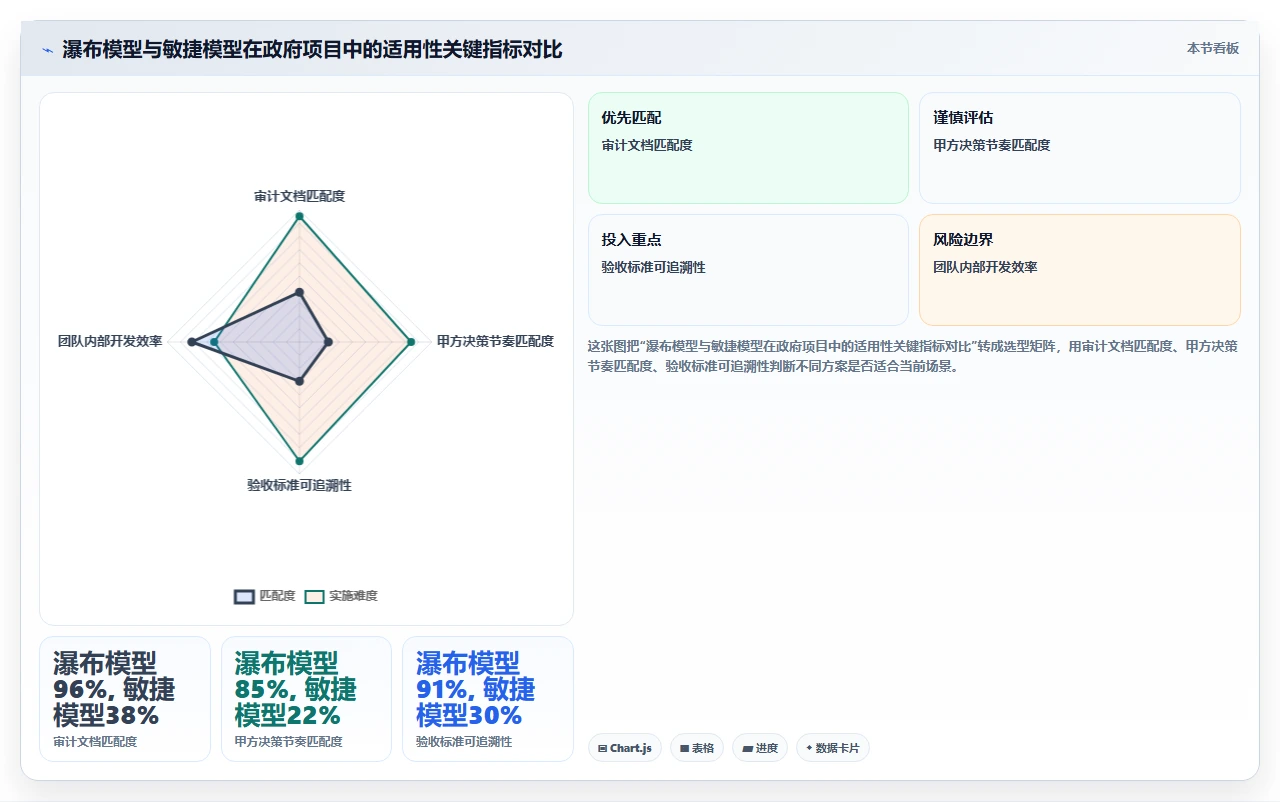Click 验收标准可追溯性 caption under the third stat
The height and width of the screenshot is (802, 1280).
464,742
